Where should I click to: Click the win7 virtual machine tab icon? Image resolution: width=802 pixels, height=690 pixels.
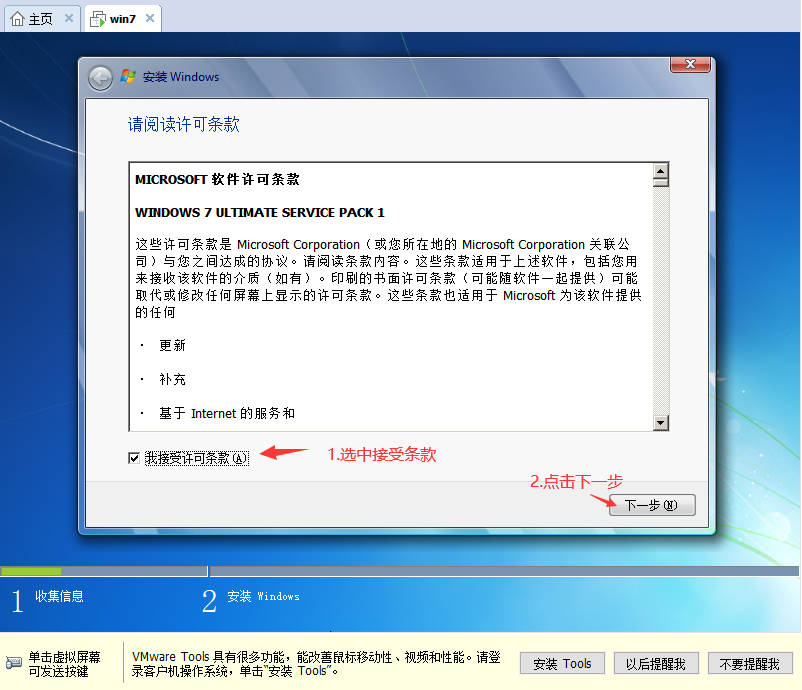(x=98, y=19)
